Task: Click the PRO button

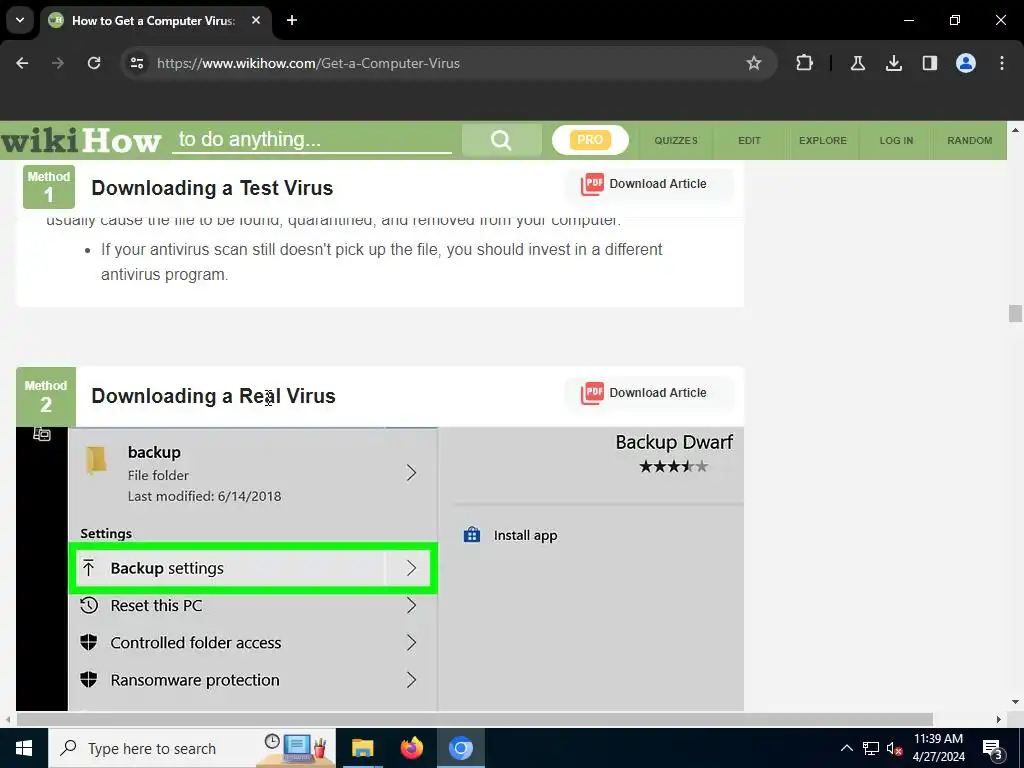Action: tap(590, 140)
